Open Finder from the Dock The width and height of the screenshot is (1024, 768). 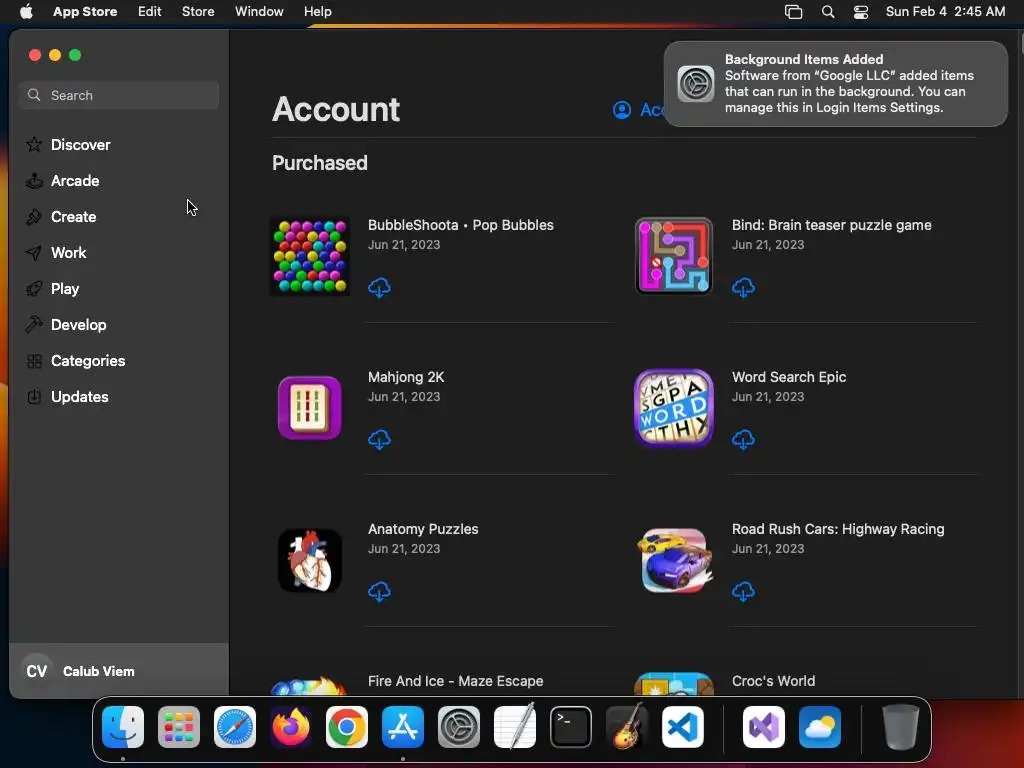123,727
